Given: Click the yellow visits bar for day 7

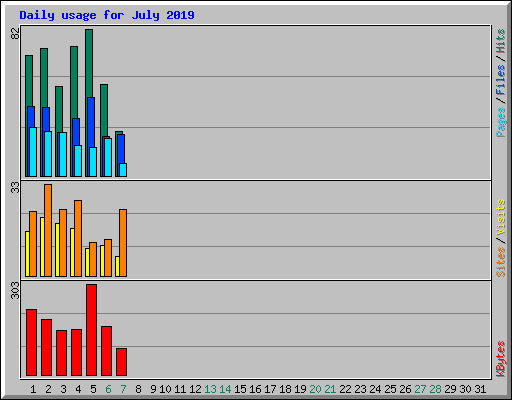Looking at the screenshot, I should (117, 266).
